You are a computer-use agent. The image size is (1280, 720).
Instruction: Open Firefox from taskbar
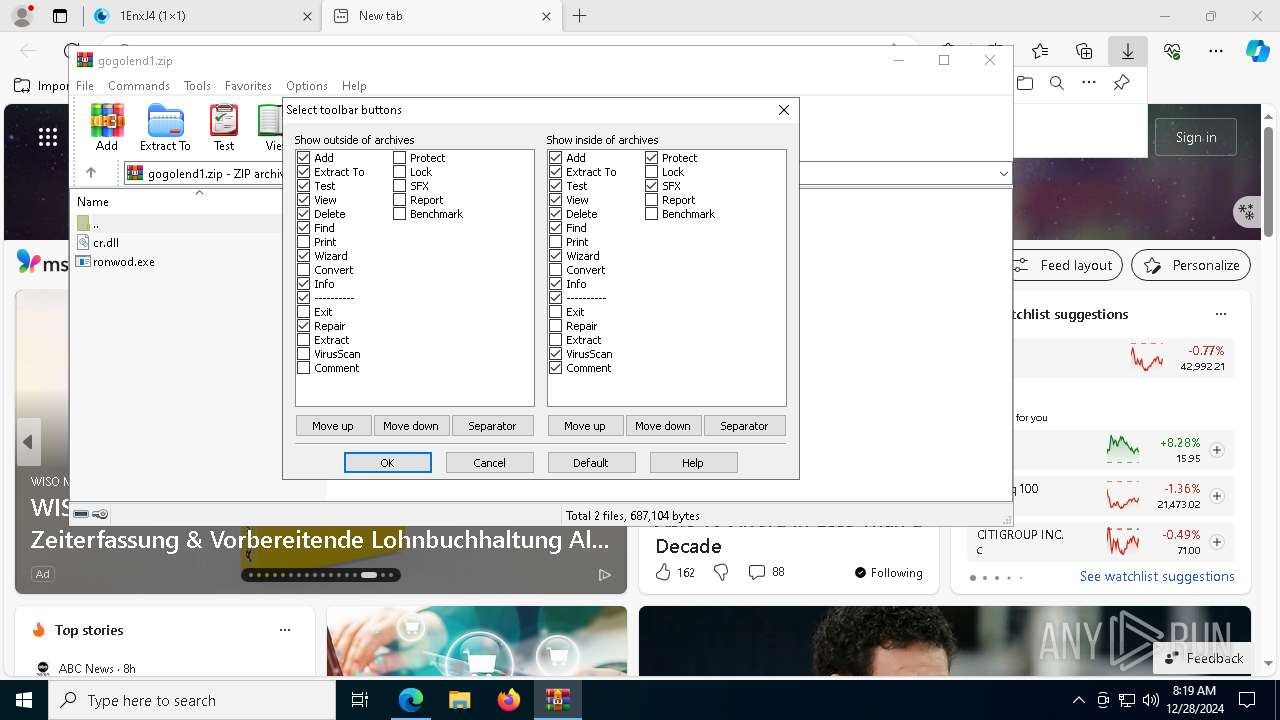(508, 700)
